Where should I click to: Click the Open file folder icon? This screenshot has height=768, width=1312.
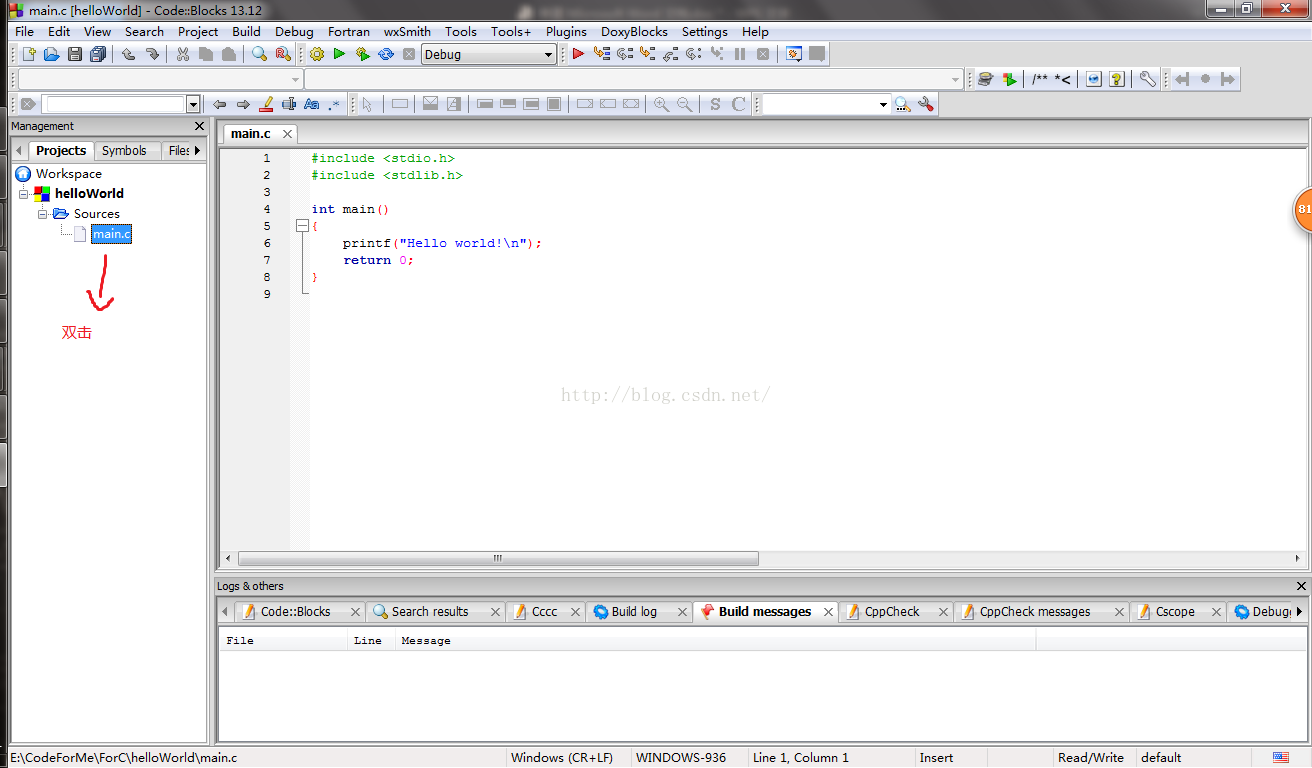pos(51,54)
